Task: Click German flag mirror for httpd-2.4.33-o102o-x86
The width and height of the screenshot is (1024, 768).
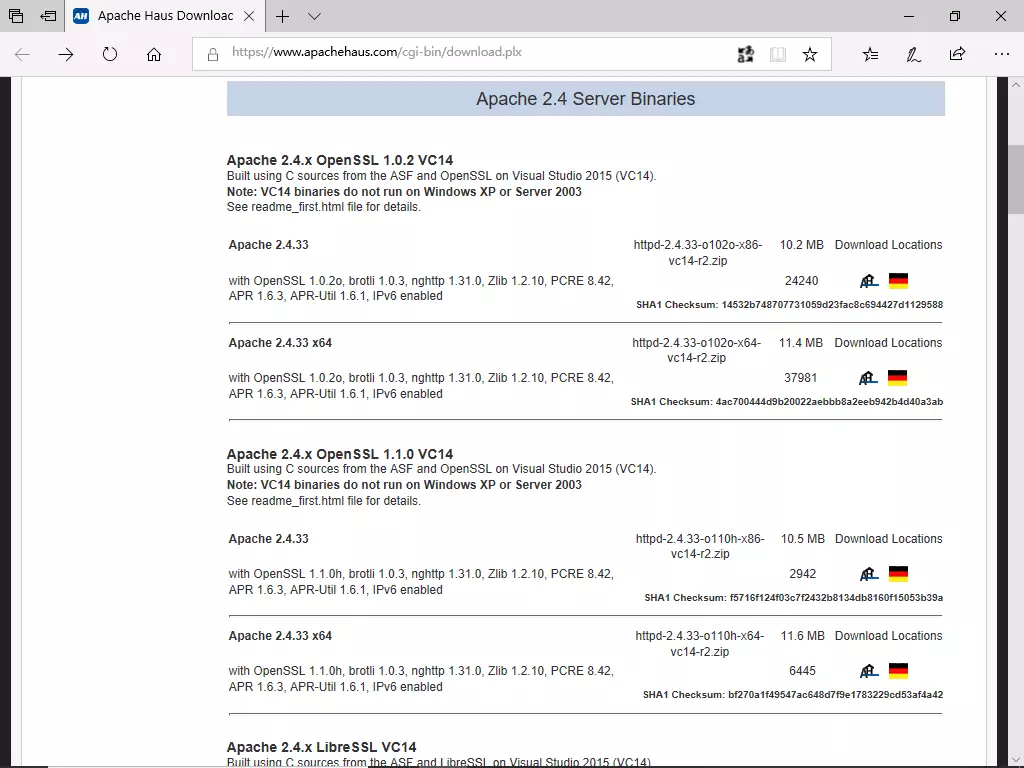Action: click(x=898, y=281)
